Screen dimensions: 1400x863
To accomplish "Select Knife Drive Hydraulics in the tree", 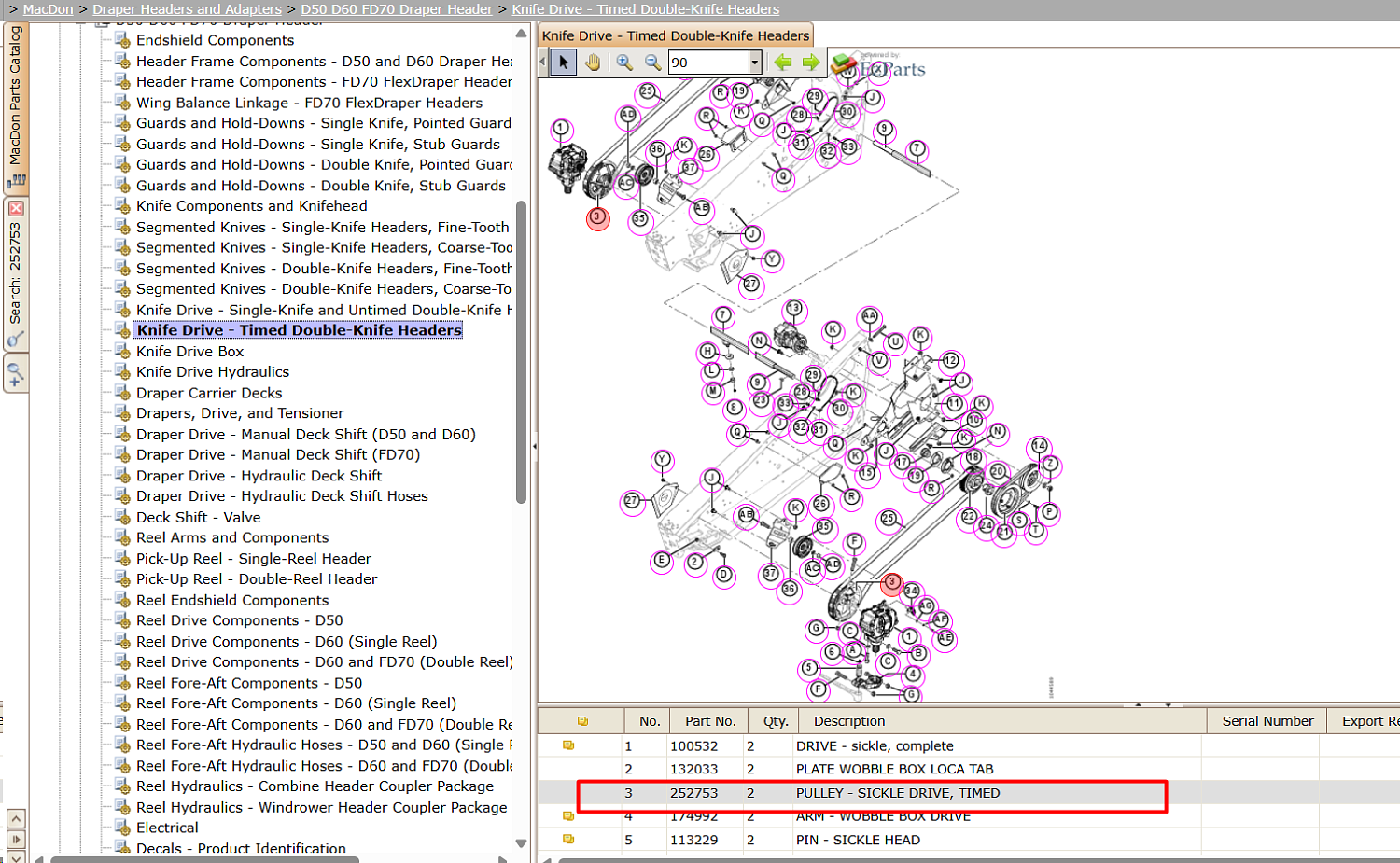I will click(x=213, y=372).
